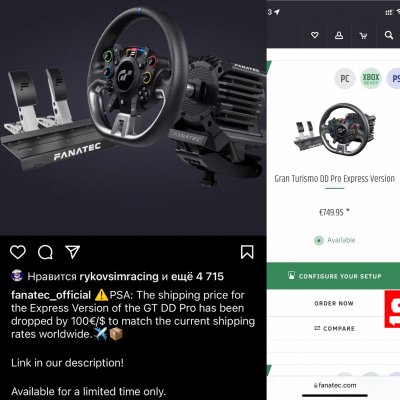Open comments via speech bubble icon

[45, 252]
